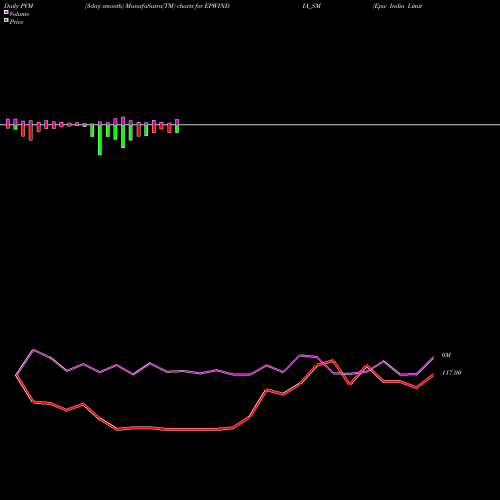Screen dimensions: 500x500
Task: Click the 'IA_SM' header text
Action: coord(311,6)
